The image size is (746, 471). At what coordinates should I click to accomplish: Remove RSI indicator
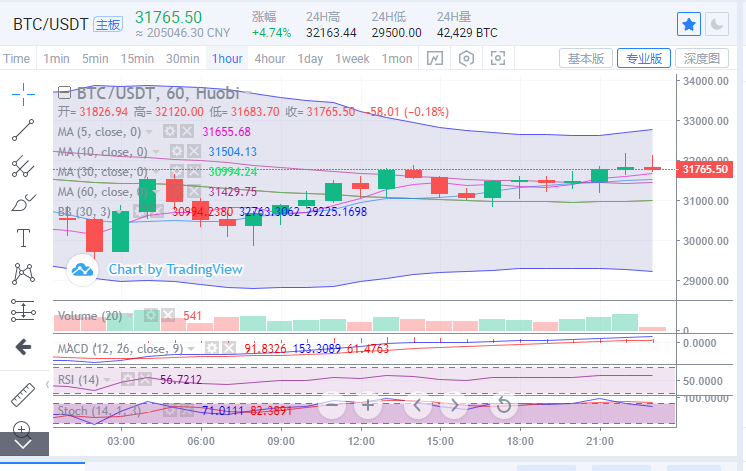pos(145,379)
